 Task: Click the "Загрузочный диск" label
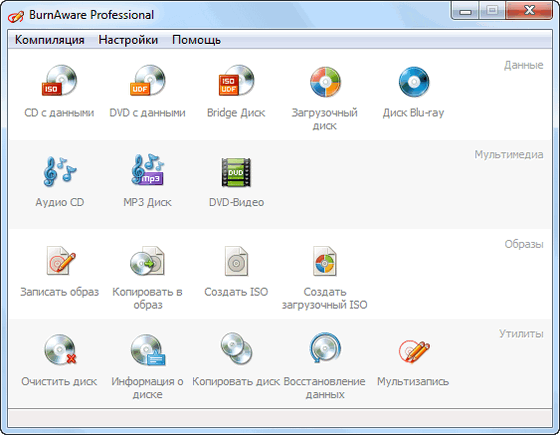tap(325, 119)
